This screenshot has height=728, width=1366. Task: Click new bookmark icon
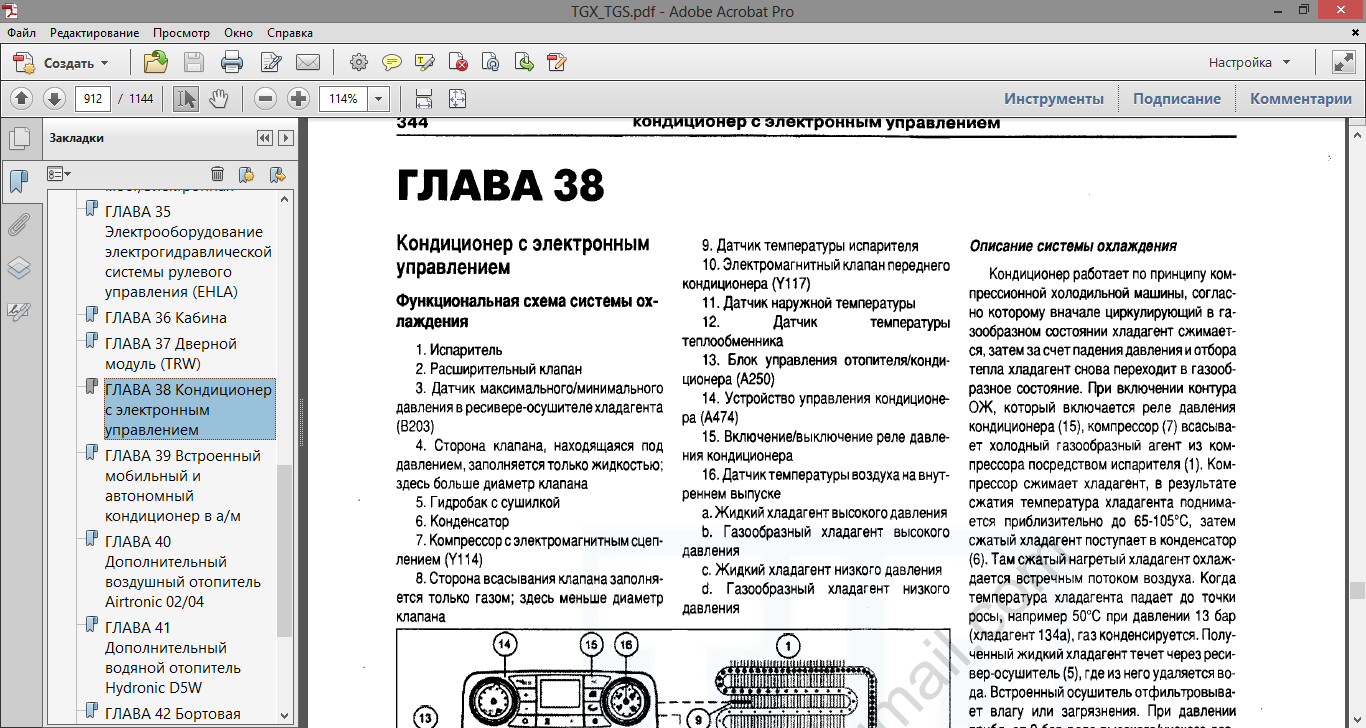[247, 174]
